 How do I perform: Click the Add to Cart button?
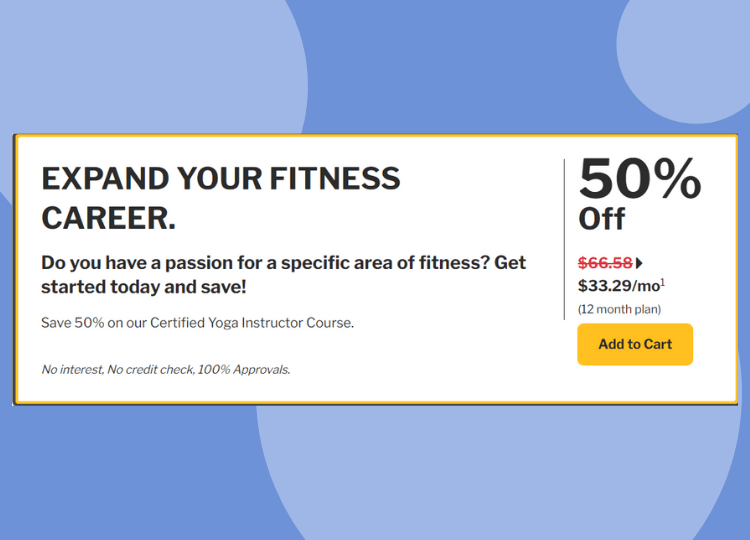[x=635, y=344]
